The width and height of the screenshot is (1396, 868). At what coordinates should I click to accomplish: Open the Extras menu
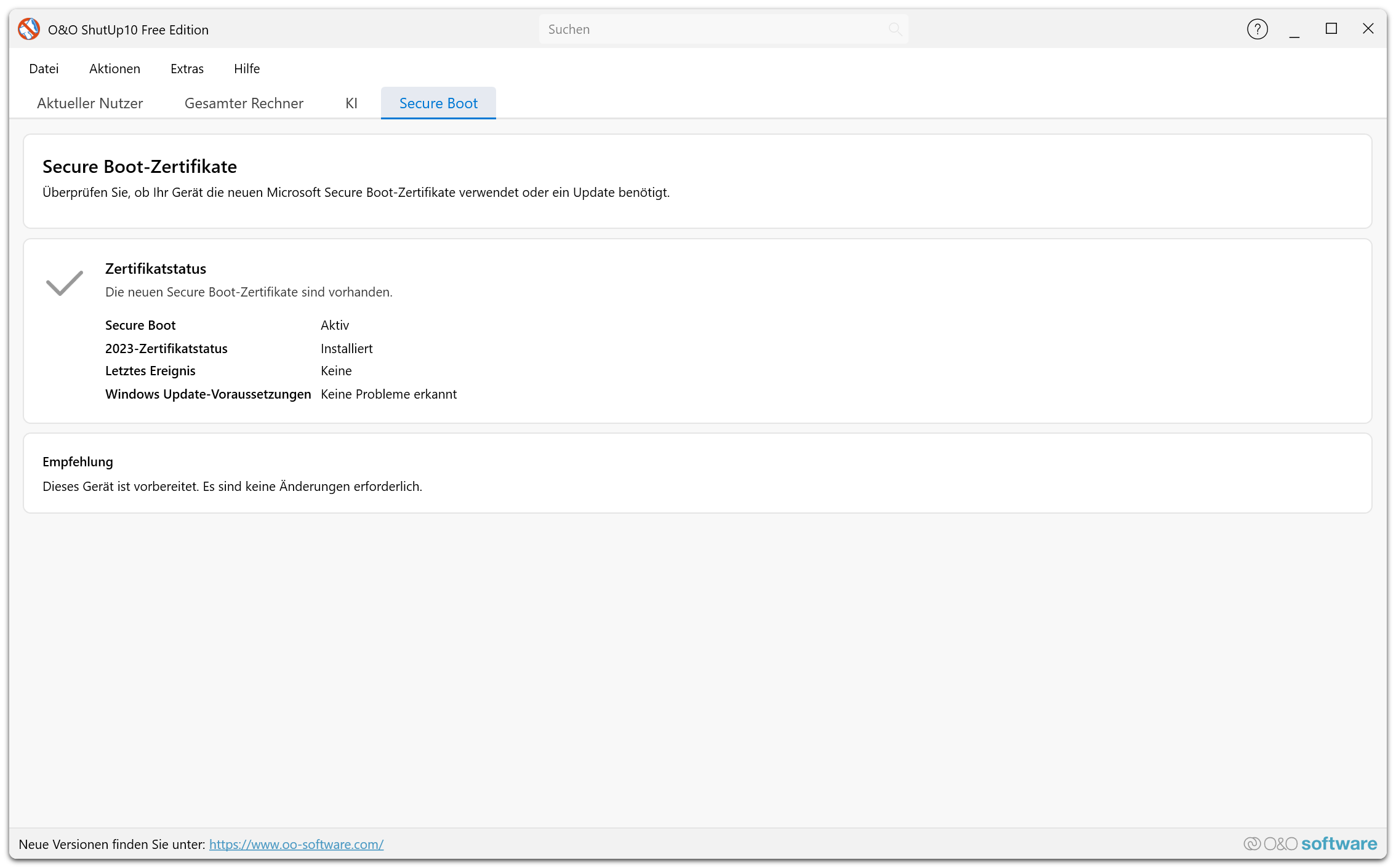187,68
